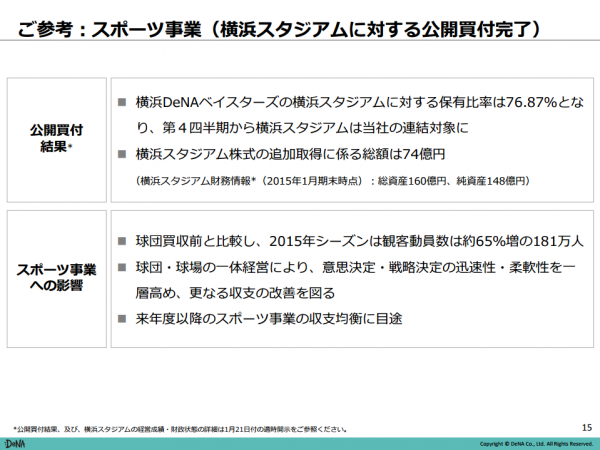Click the 第４四半期から連結対象 line
This screenshot has width=600, height=450.
tap(302, 128)
